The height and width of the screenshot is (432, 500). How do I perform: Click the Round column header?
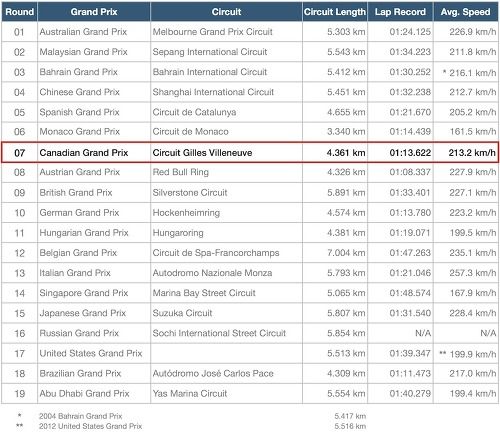coord(19,12)
